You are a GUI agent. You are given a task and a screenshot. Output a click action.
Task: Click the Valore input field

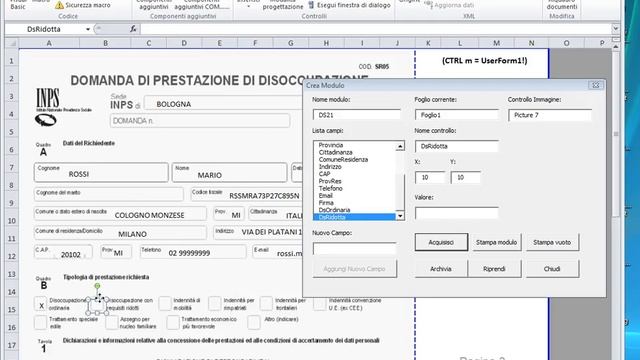457,213
